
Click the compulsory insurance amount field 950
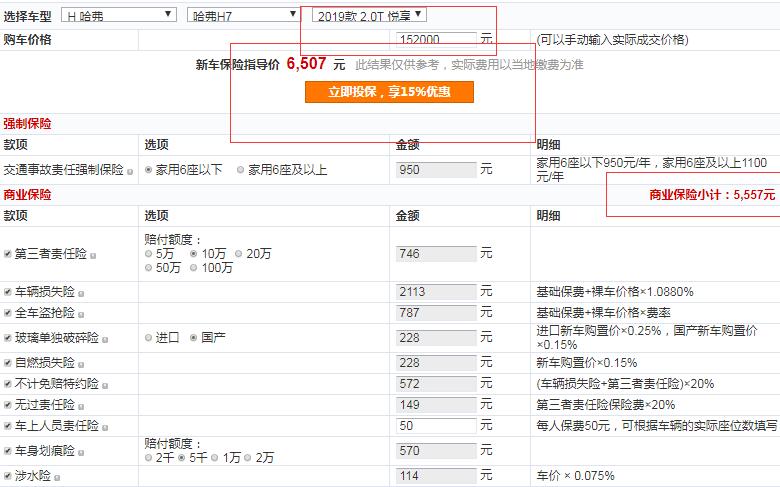pos(436,170)
